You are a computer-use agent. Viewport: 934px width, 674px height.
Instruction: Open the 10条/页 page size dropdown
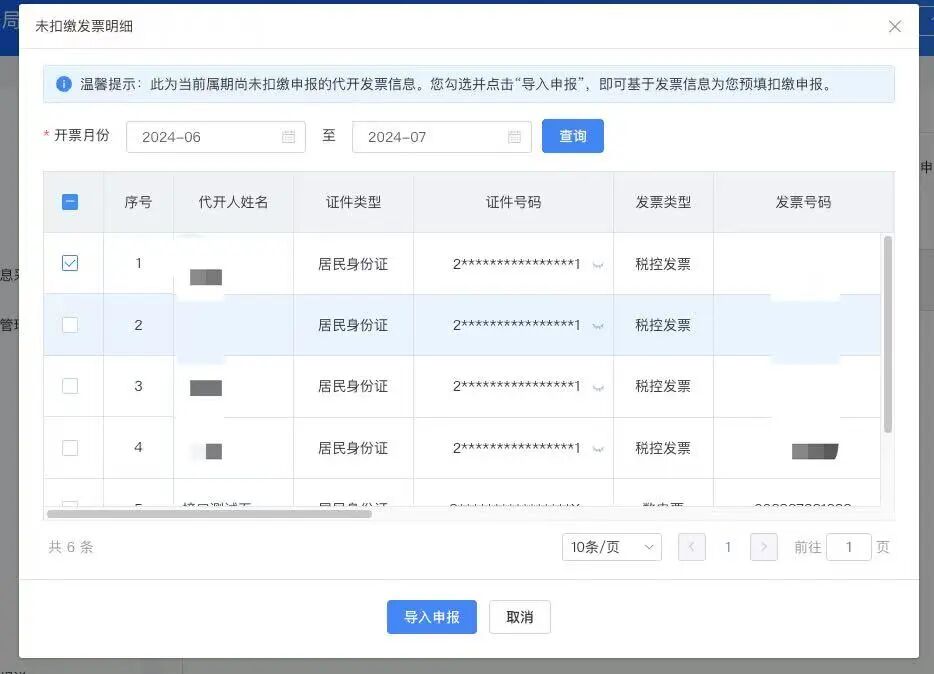[611, 547]
